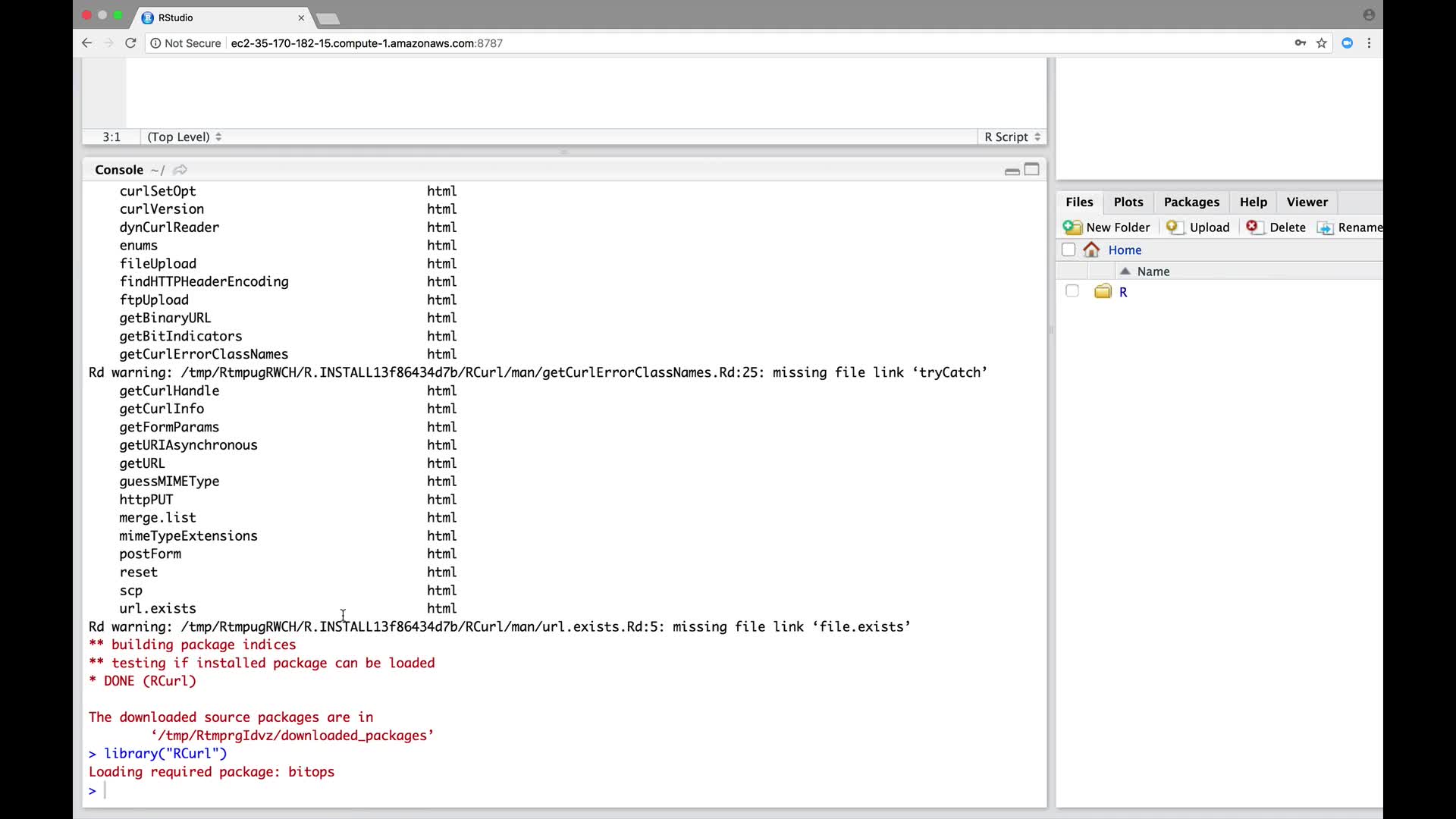Click the Home house icon
Viewport: 1456px width, 819px height.
tap(1091, 249)
